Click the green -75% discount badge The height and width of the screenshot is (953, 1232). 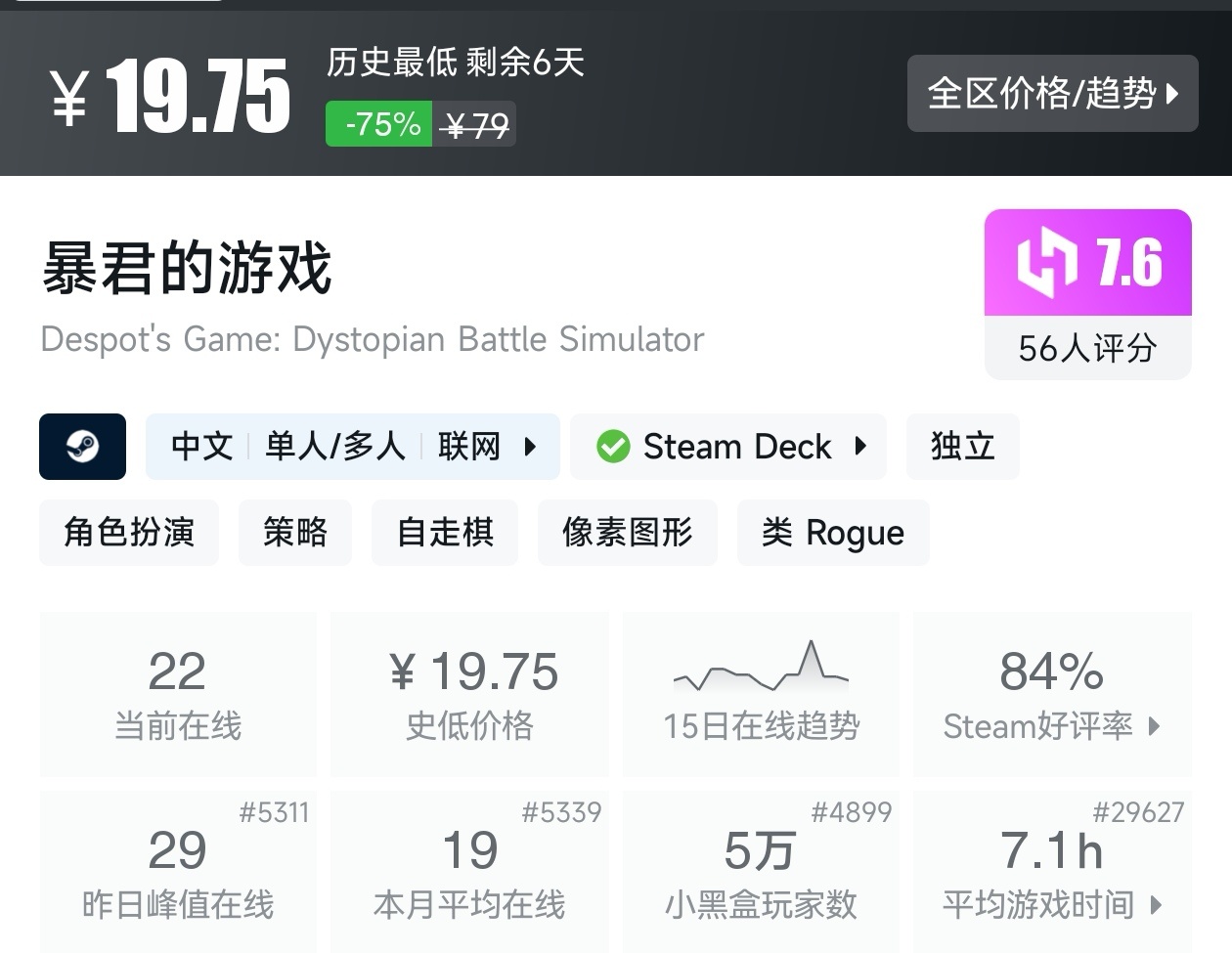click(x=378, y=125)
